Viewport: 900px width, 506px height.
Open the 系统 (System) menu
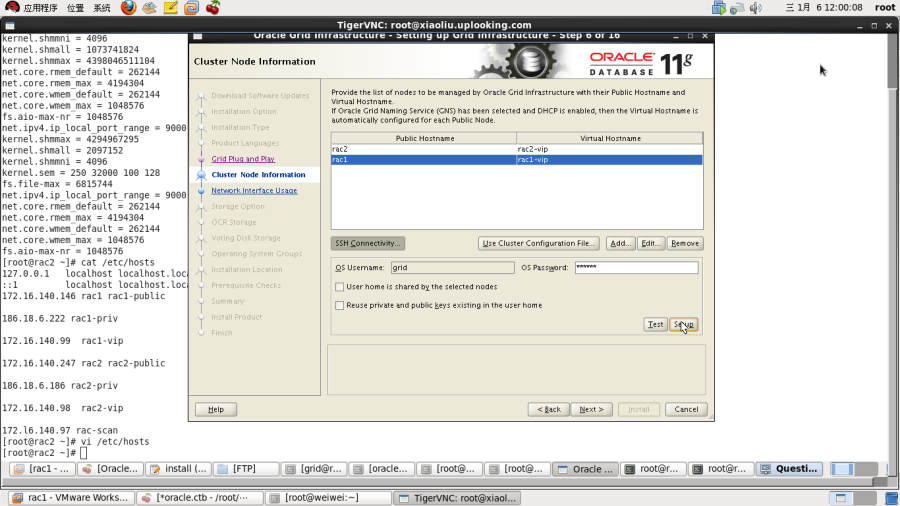(102, 7)
